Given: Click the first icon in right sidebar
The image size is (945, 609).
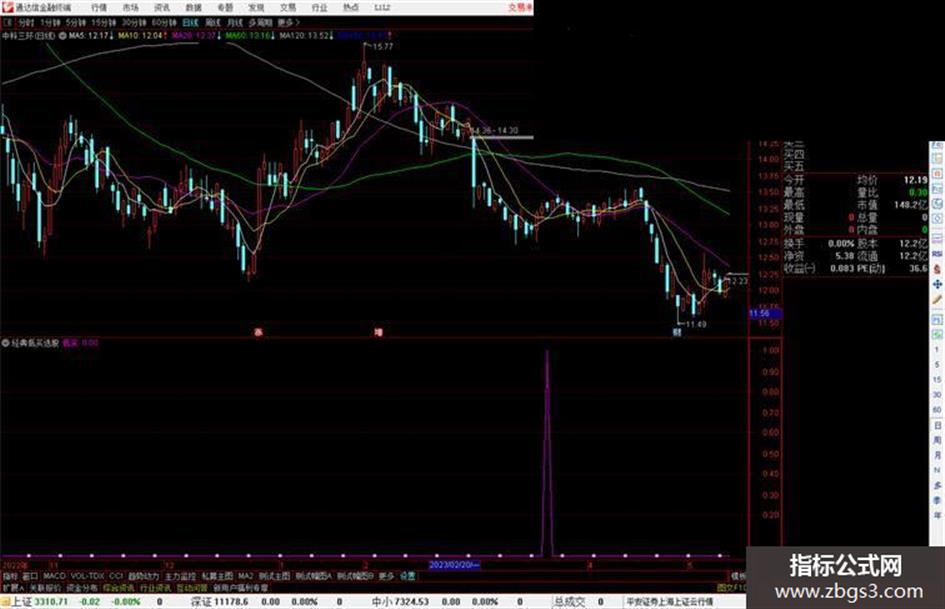Looking at the screenshot, I should (x=937, y=147).
